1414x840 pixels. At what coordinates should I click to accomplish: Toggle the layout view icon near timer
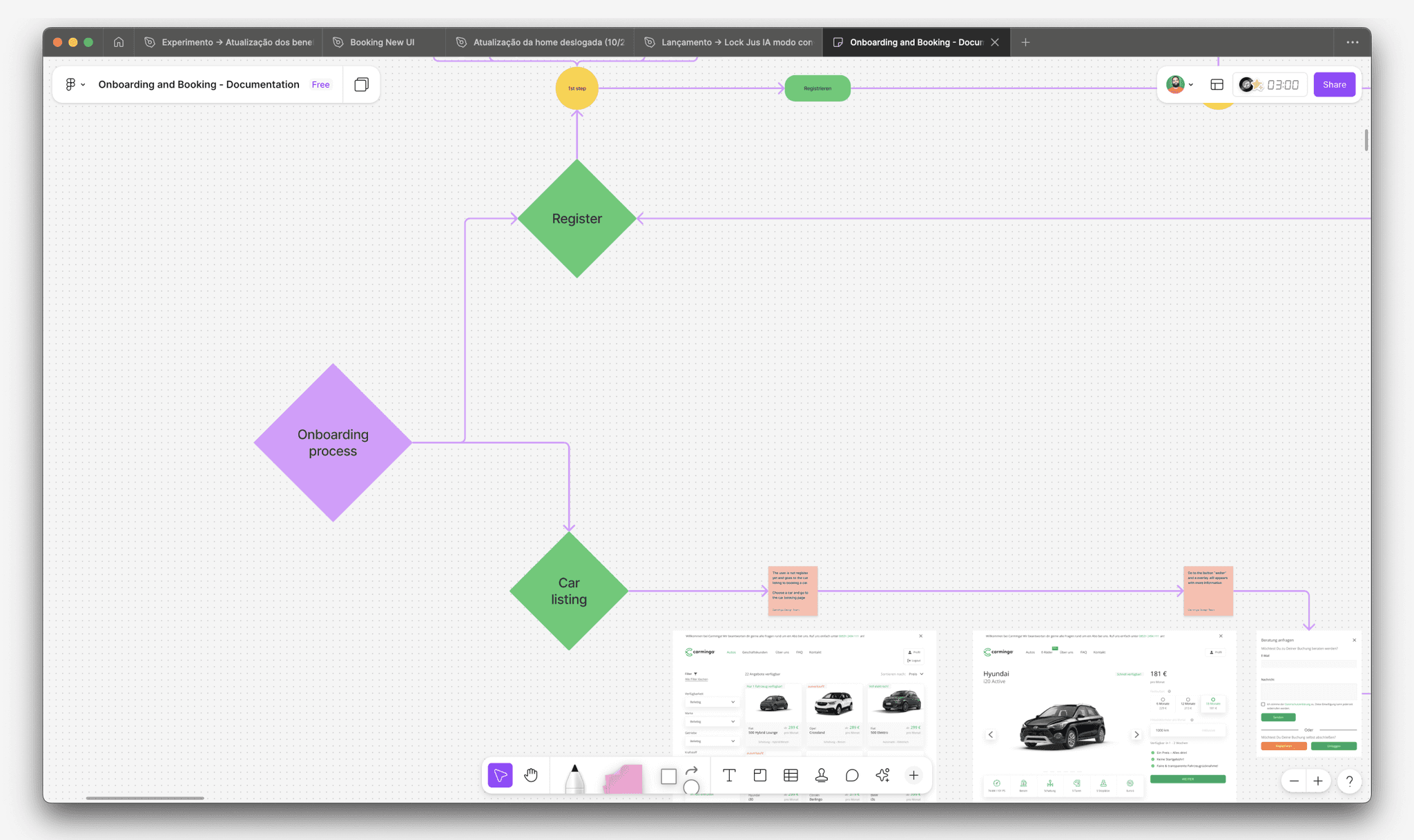coord(1217,84)
